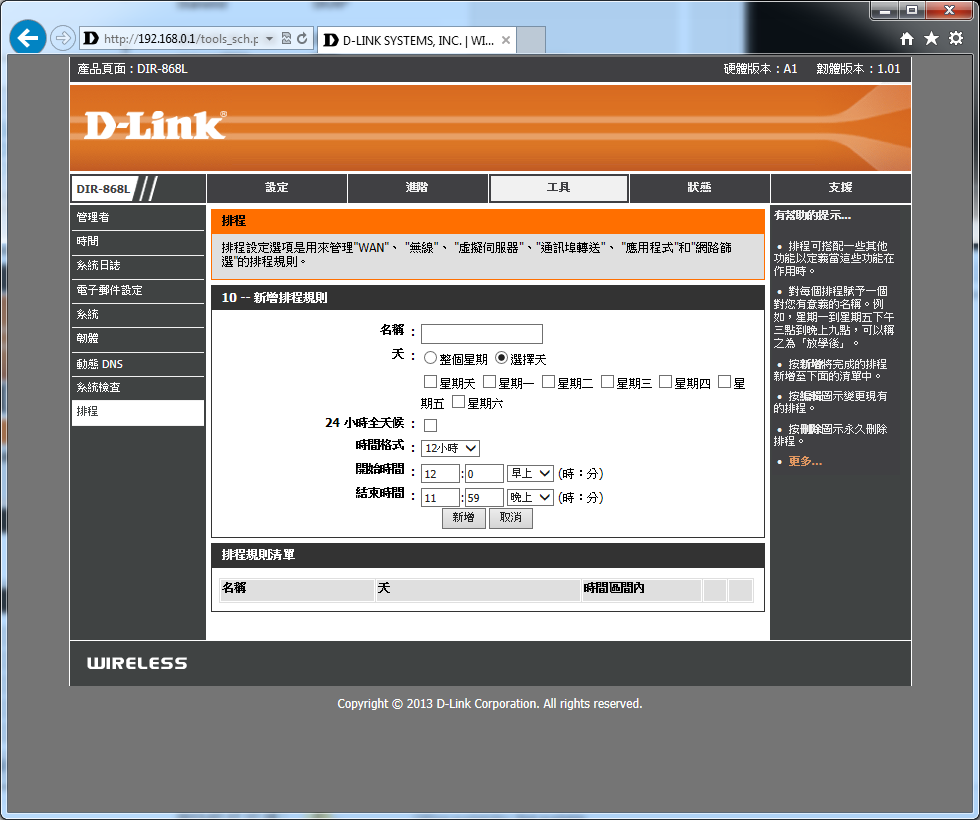Click the 名稱 text input field
Screen dimensions: 980x820
pyautogui.click(x=481, y=334)
